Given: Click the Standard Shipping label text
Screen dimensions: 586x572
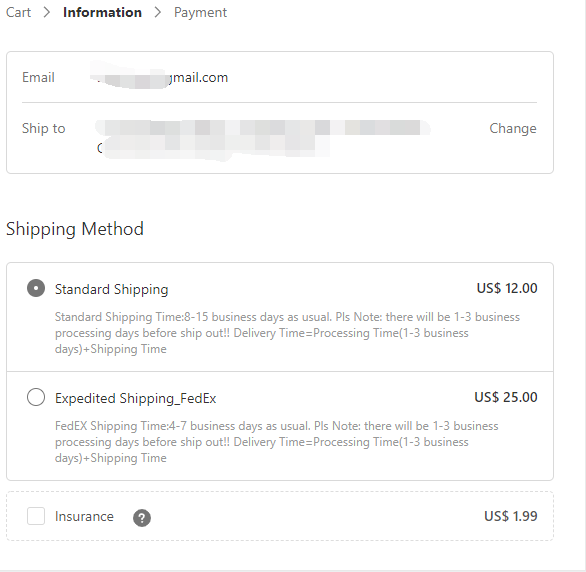Looking at the screenshot, I should 111,290.
